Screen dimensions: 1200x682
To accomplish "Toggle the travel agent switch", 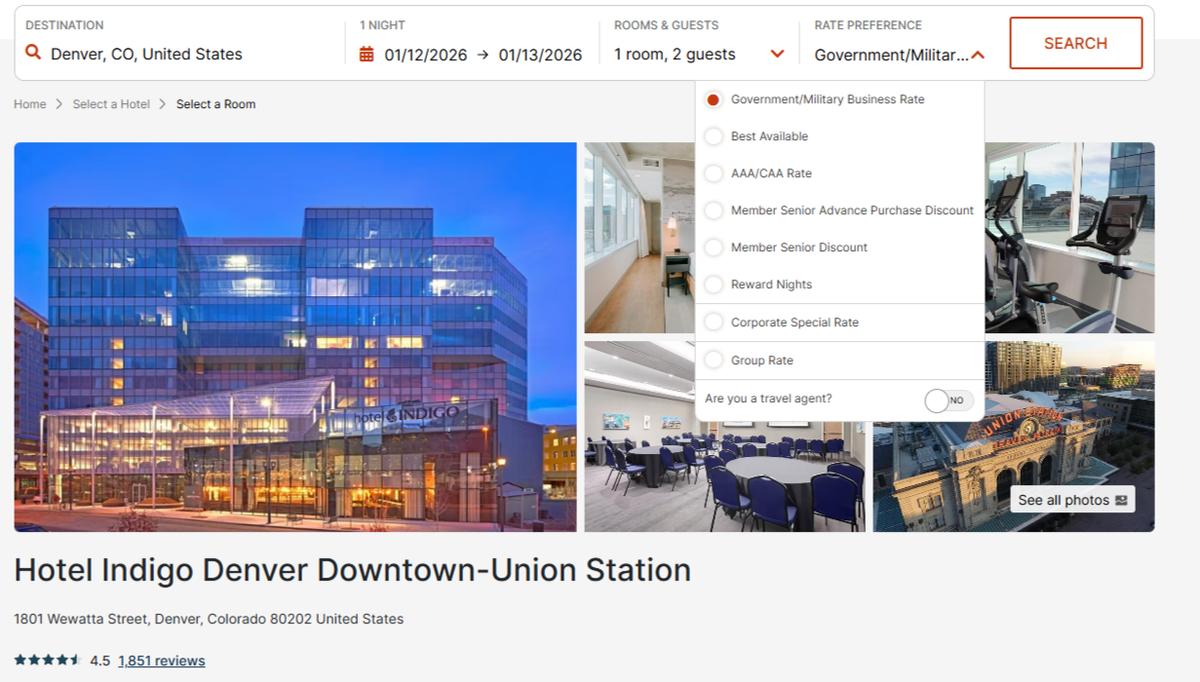I will 948,400.
